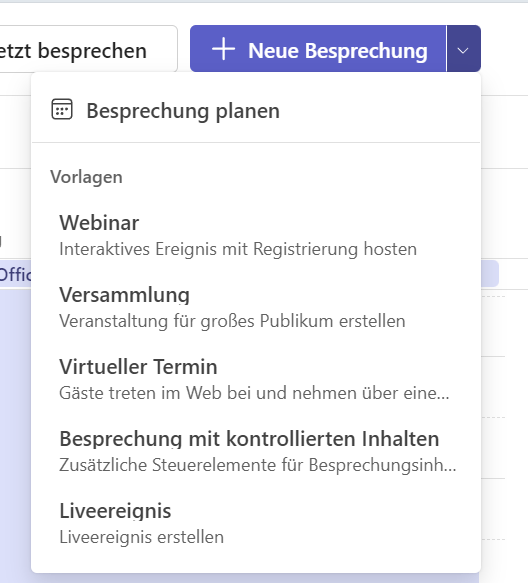
Task: Click the plus icon on Neue Besprechung
Action: click(223, 49)
